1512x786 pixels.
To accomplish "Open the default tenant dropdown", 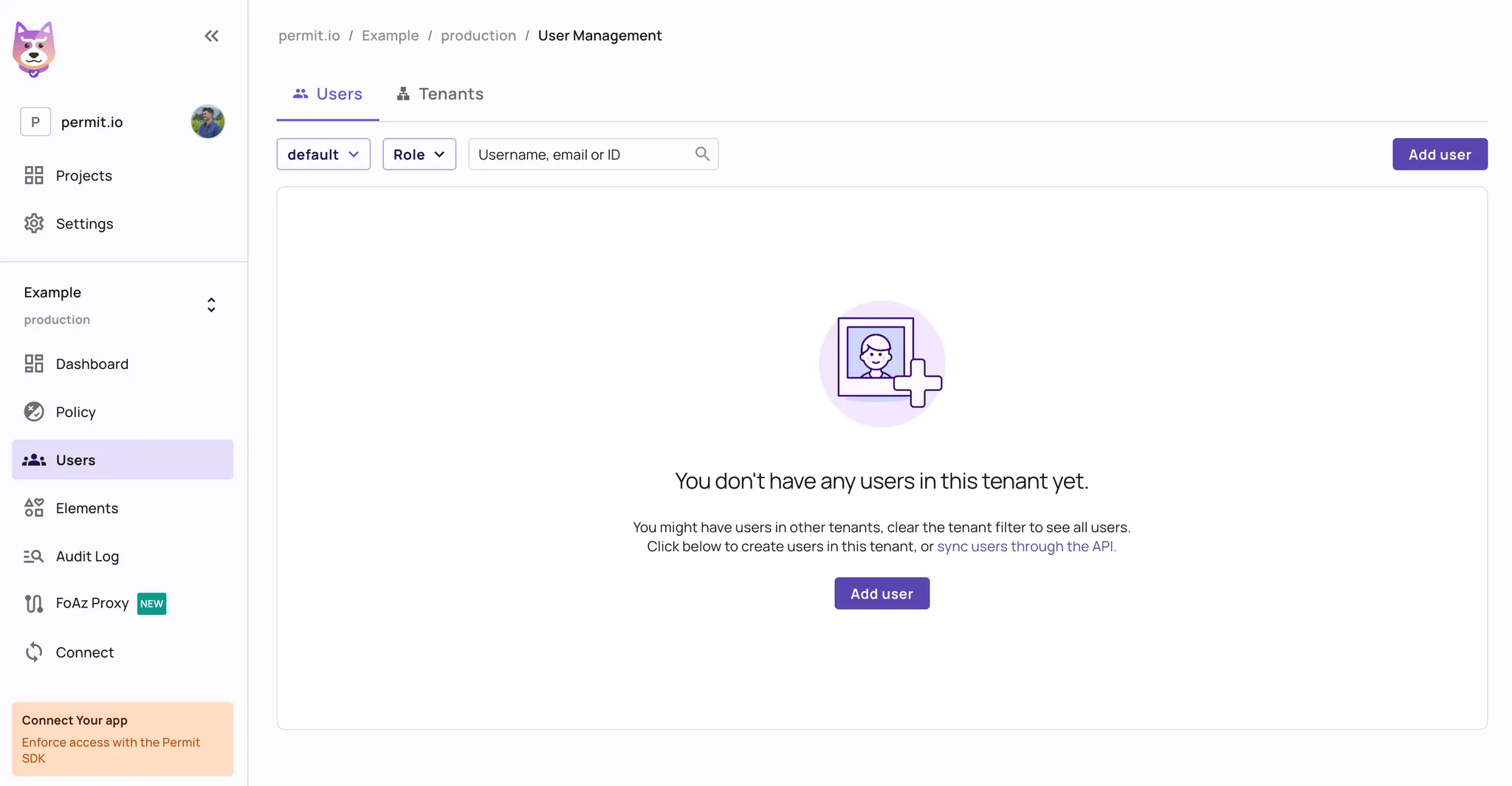I will tap(323, 154).
